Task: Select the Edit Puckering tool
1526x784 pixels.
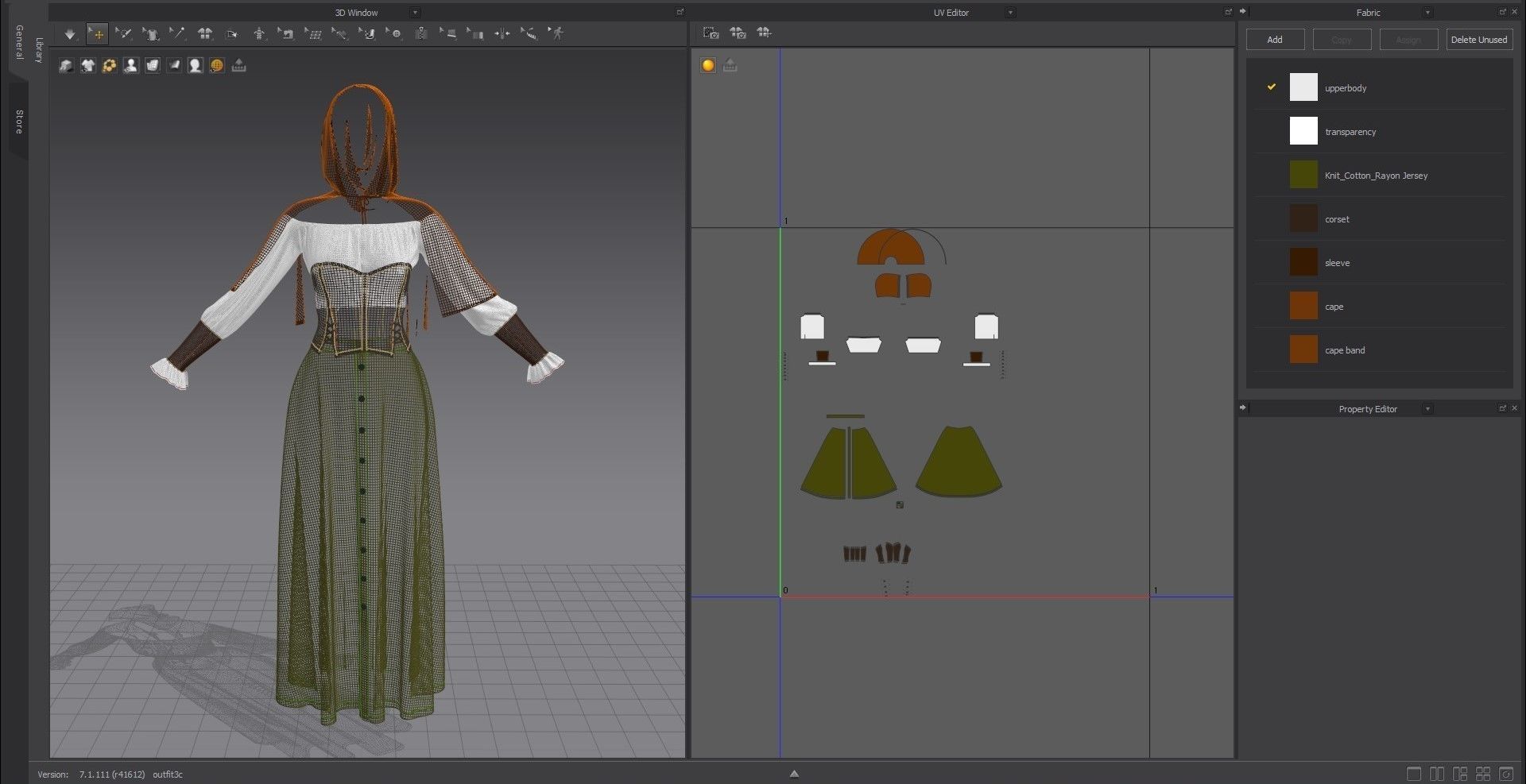Action: coord(367,33)
